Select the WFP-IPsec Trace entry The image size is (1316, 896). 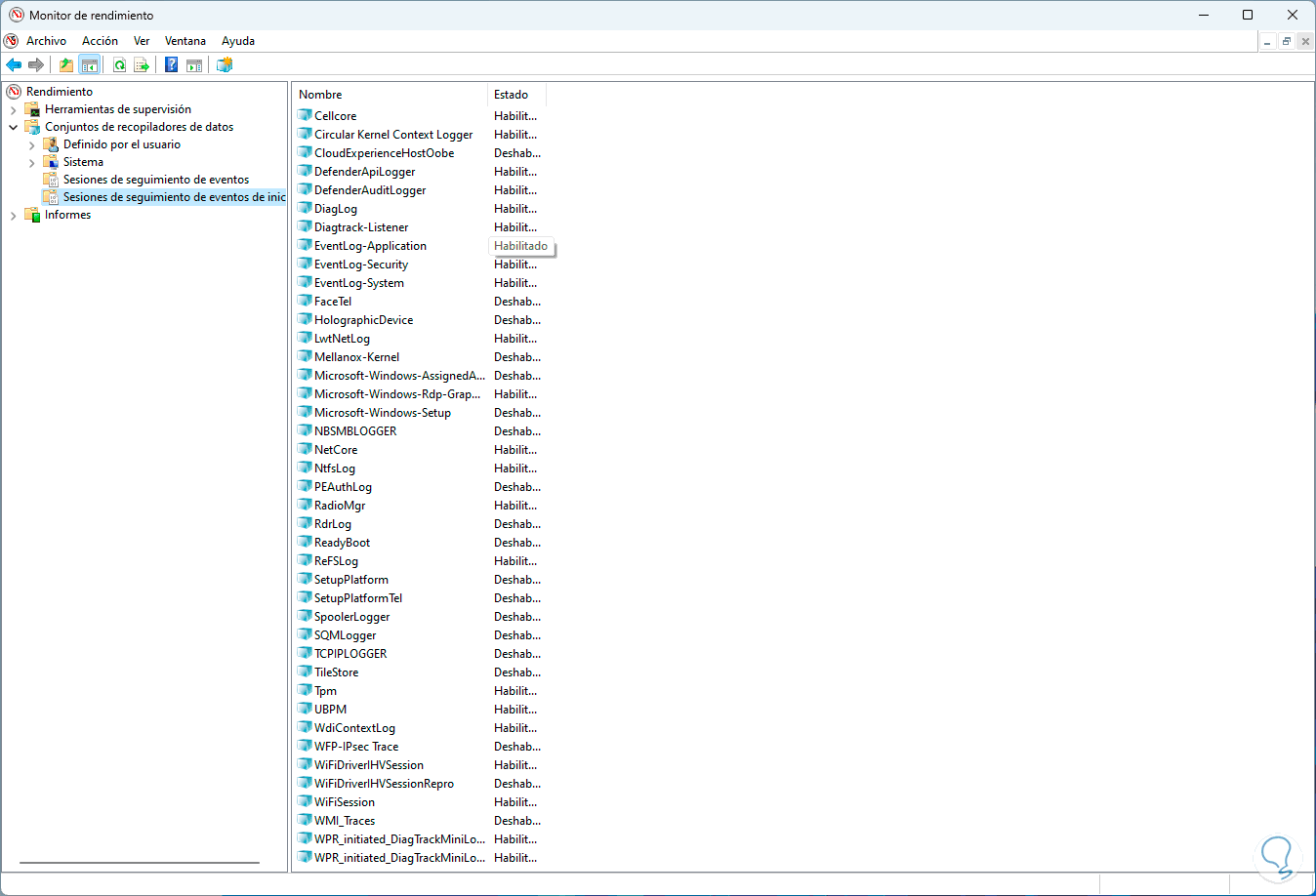pyautogui.click(x=356, y=747)
